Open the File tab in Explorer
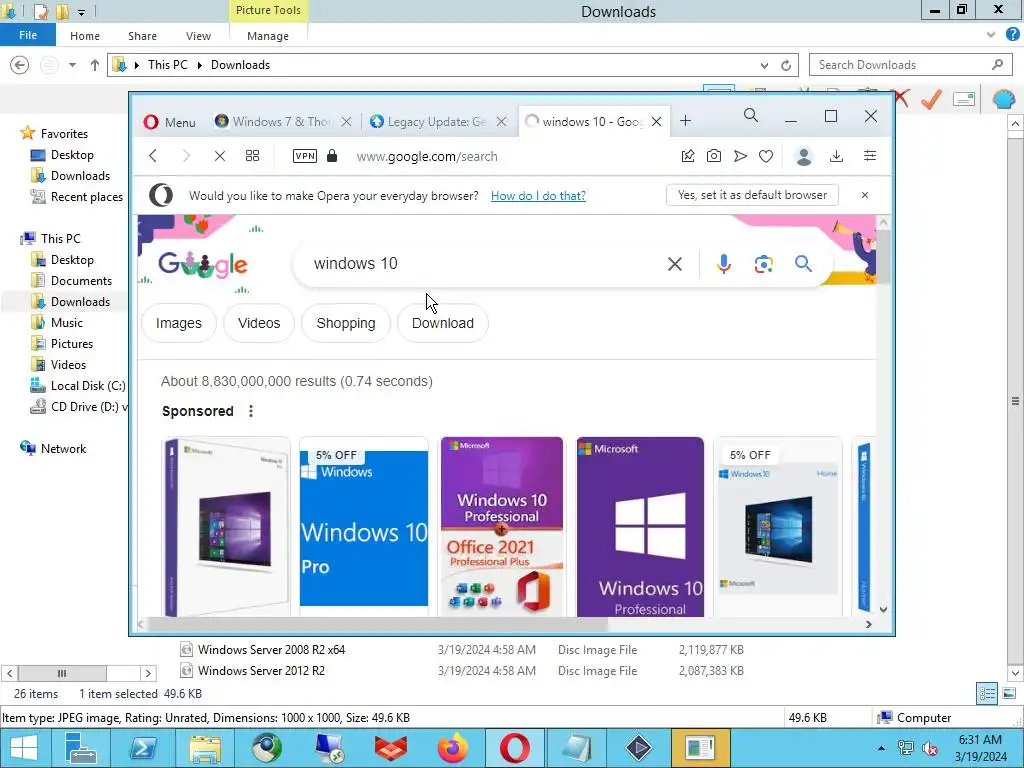Viewport: 1024px width, 768px height. coord(28,35)
